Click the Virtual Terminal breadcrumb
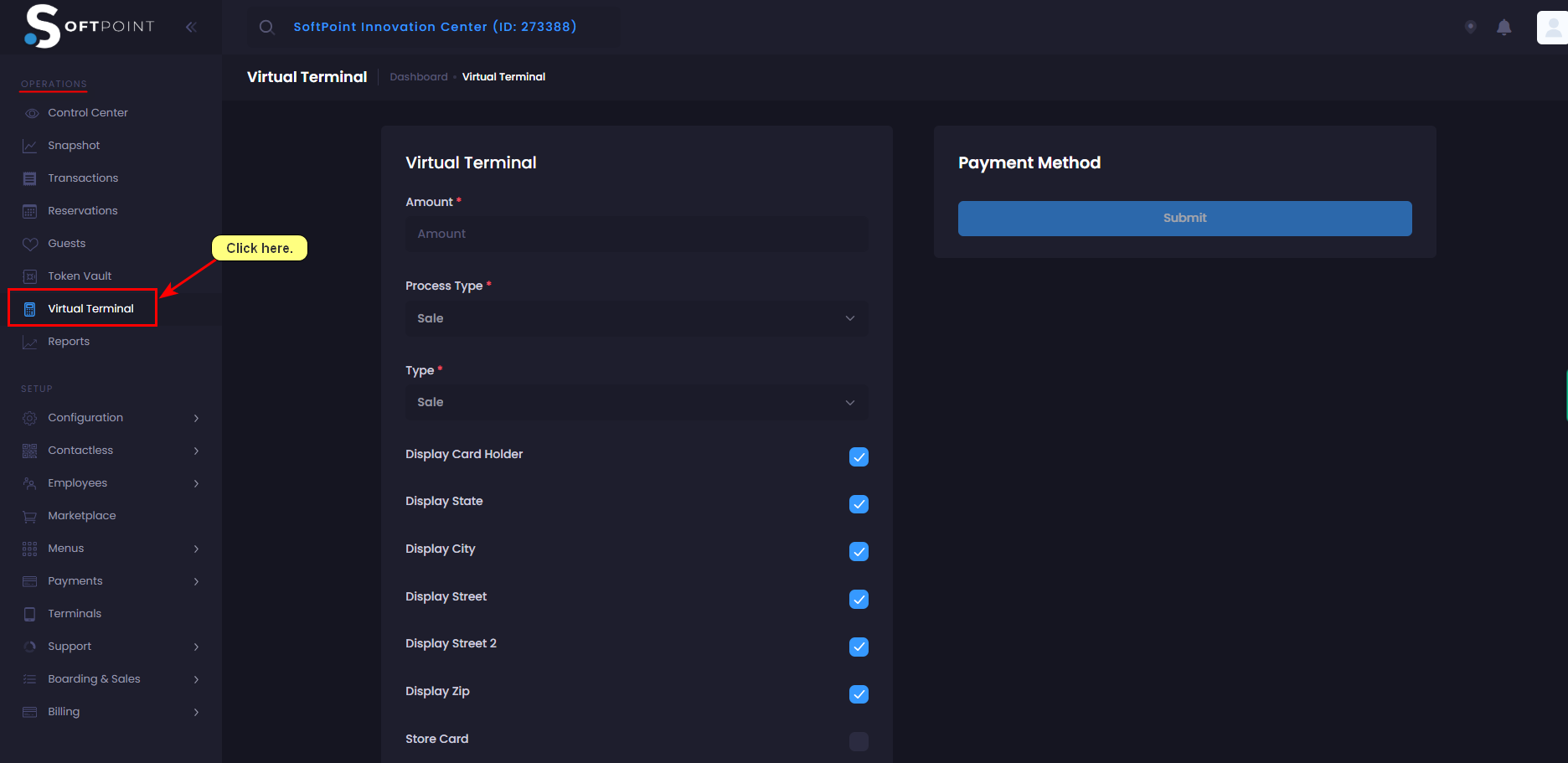This screenshot has height=763, width=1568. click(x=503, y=77)
